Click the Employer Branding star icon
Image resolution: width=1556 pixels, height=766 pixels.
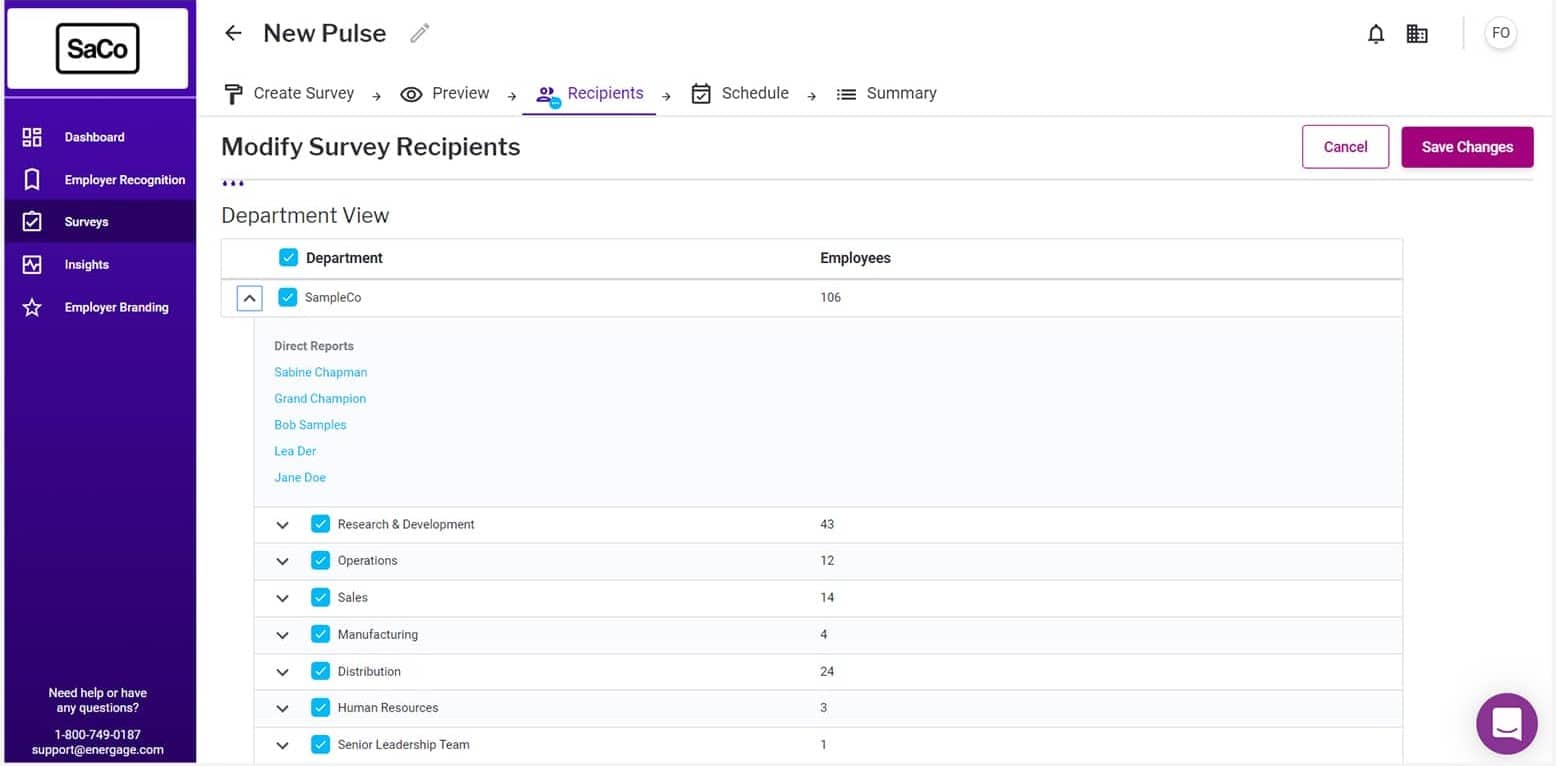coord(32,308)
